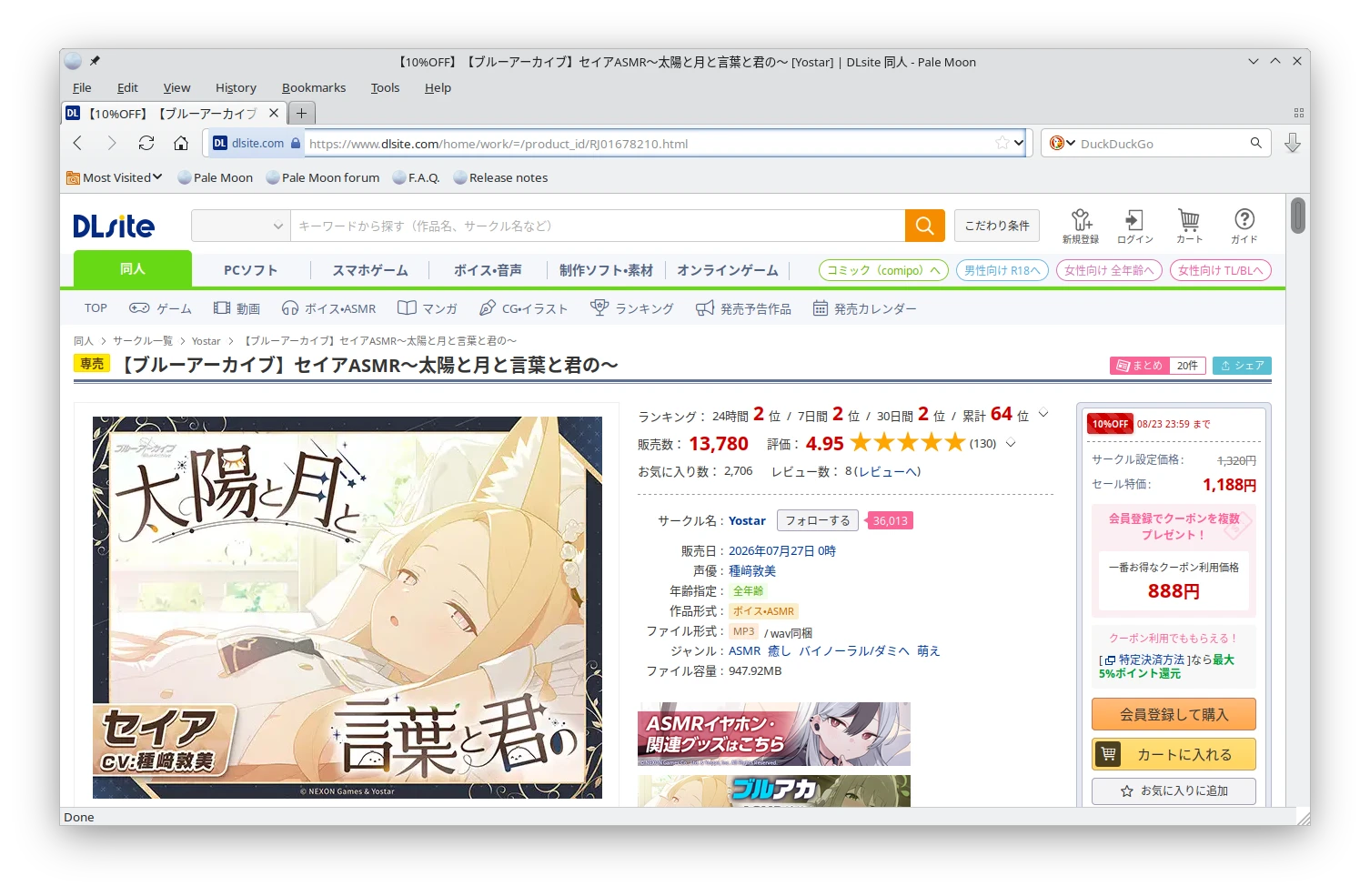Image resolution: width=1370 pixels, height=896 pixels.
Task: Open the Pale Moon forum bookmark
Action: [323, 177]
